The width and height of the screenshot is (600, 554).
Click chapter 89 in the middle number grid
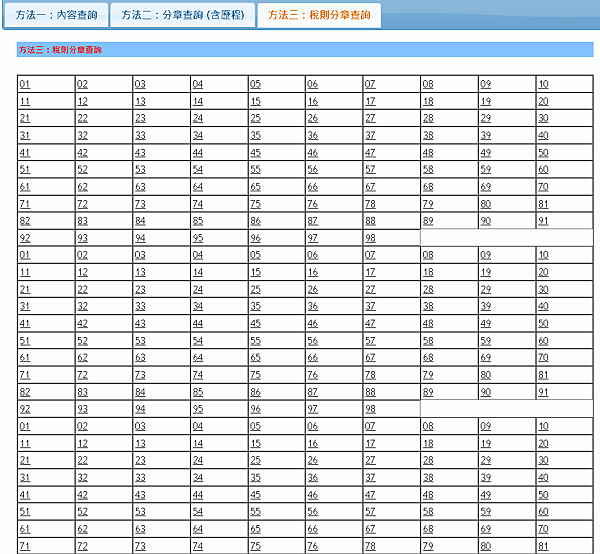pyautogui.click(x=428, y=392)
